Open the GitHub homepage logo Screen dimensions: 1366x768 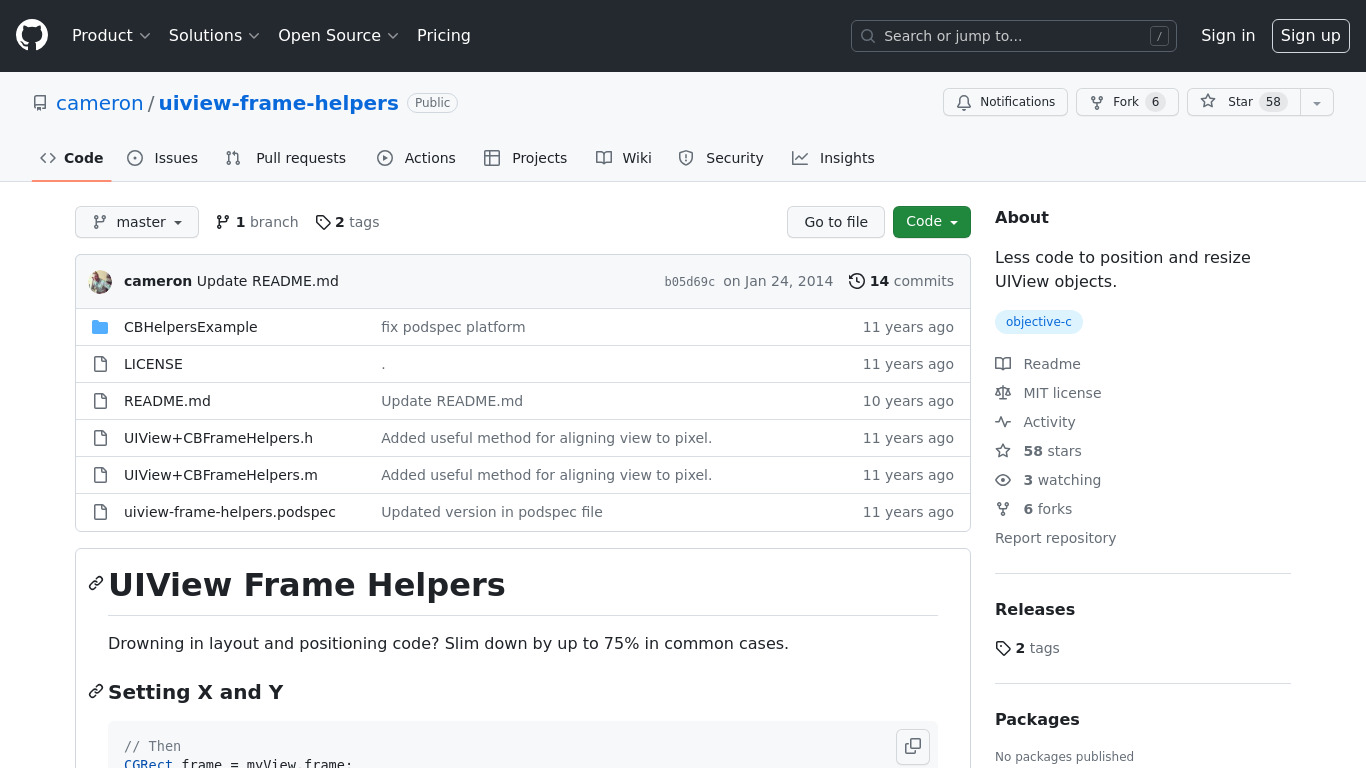click(x=32, y=35)
